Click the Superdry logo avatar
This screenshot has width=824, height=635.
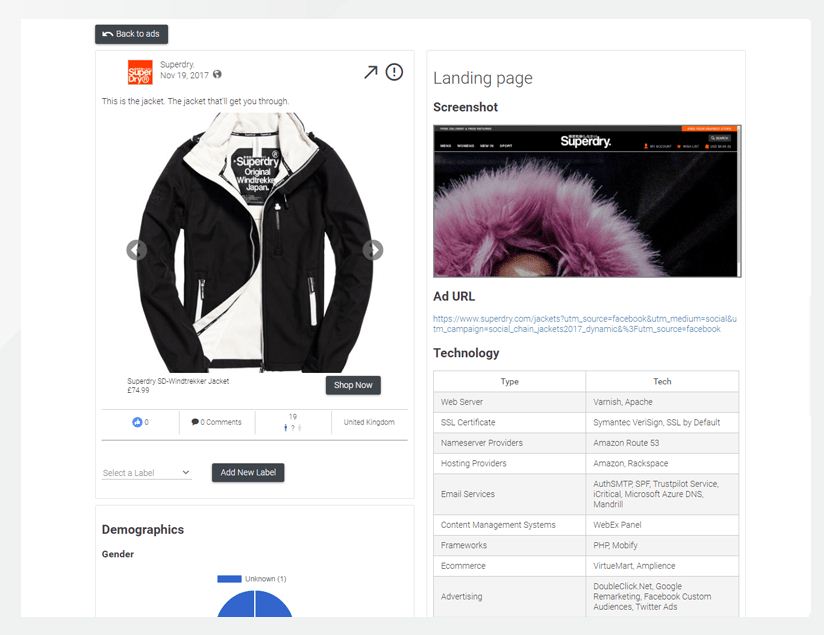(140, 72)
